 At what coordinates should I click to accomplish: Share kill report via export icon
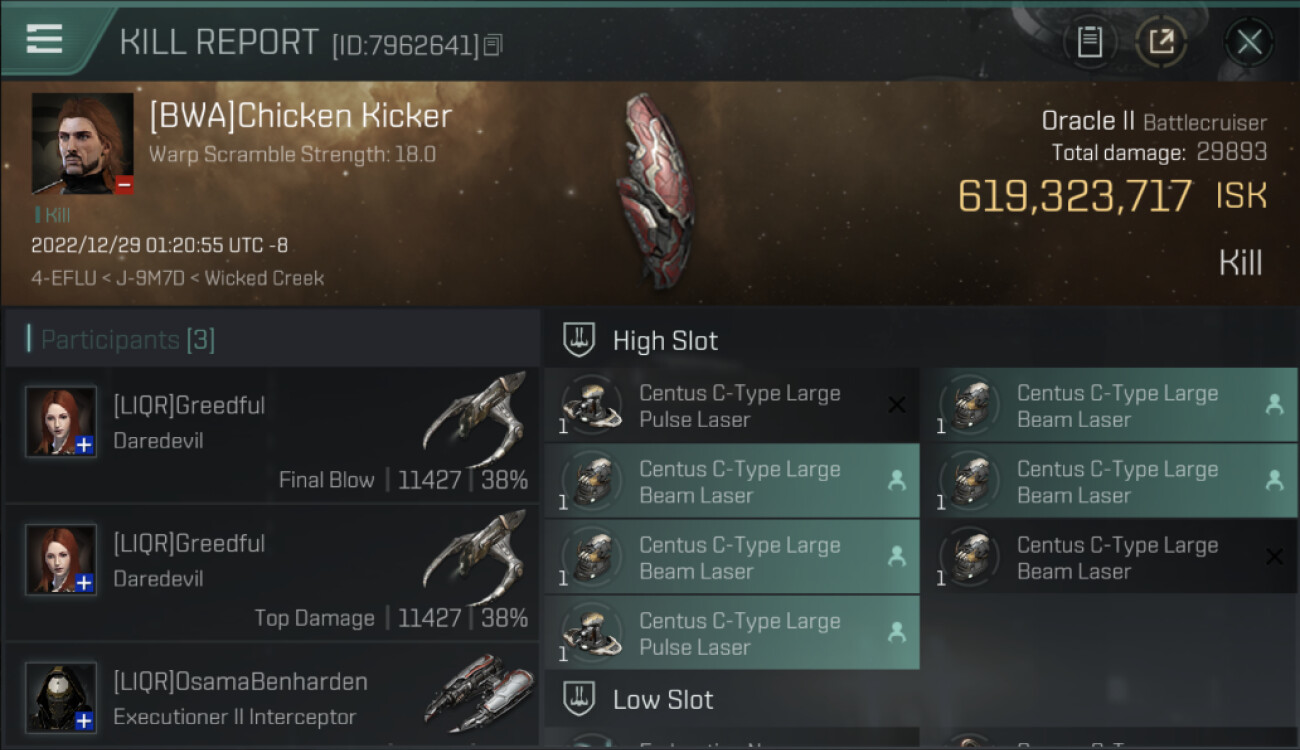(x=1161, y=42)
